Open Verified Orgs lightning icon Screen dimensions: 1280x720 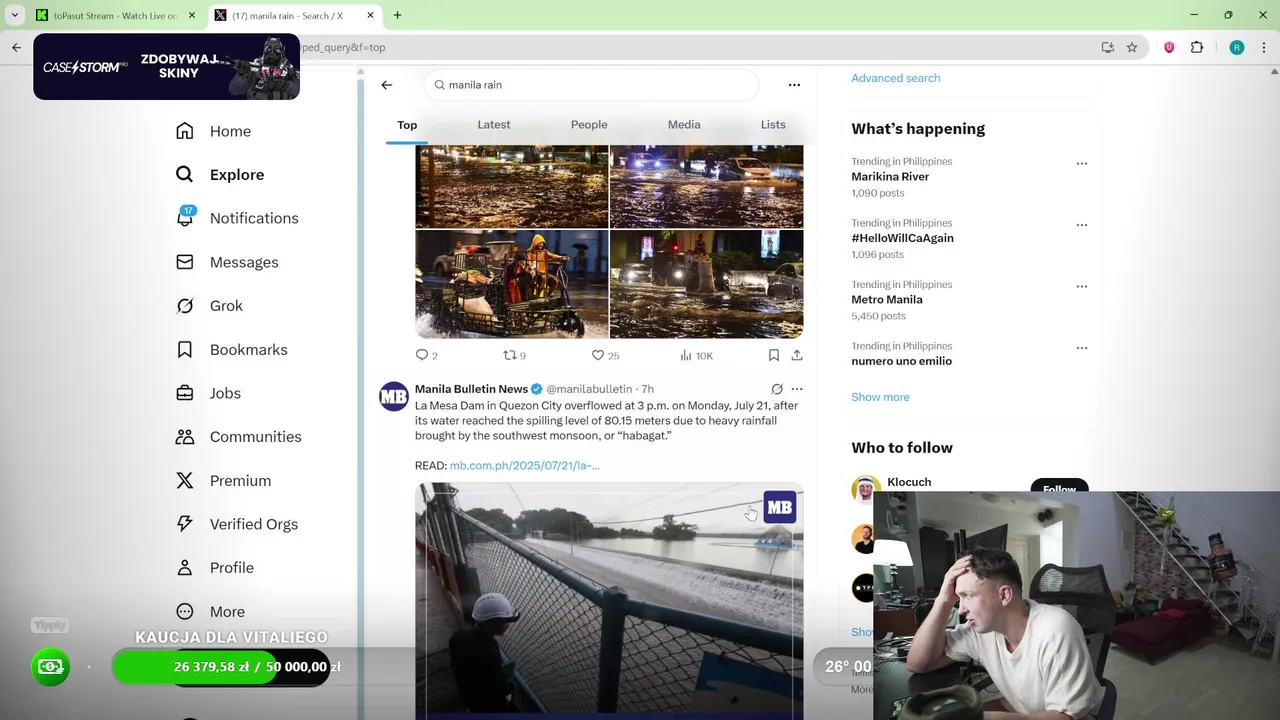tap(185, 524)
